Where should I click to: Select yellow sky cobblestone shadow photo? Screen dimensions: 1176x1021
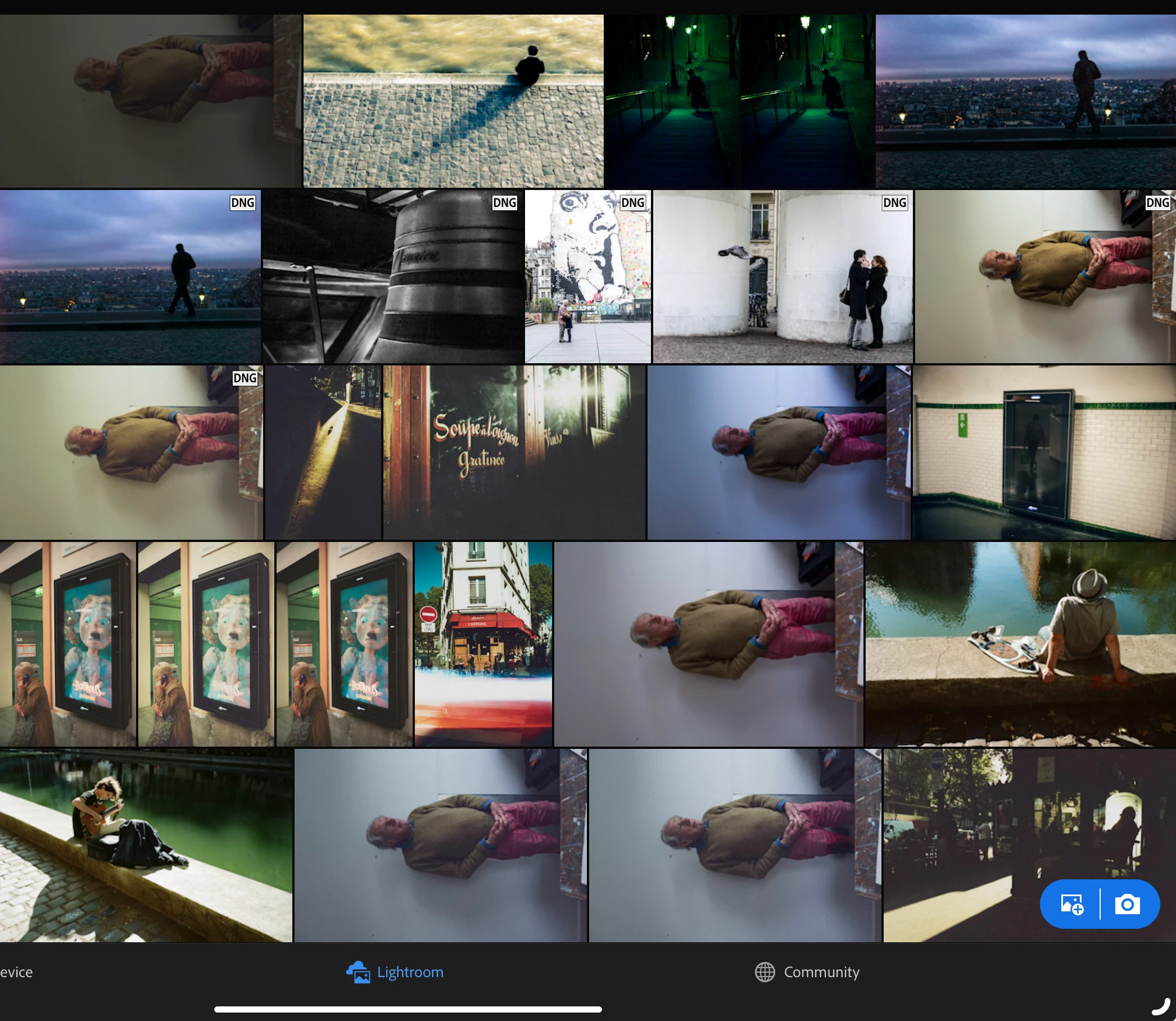(x=453, y=101)
